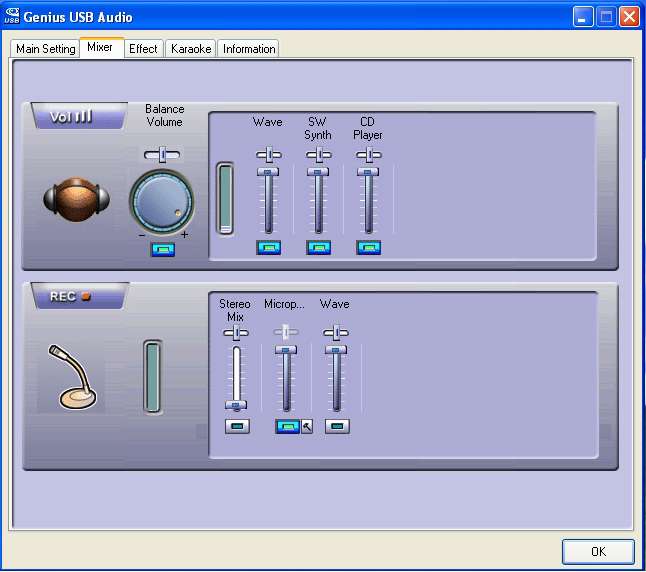The width and height of the screenshot is (646, 572).
Task: Click the master Balance slider above knob
Action: 162,155
